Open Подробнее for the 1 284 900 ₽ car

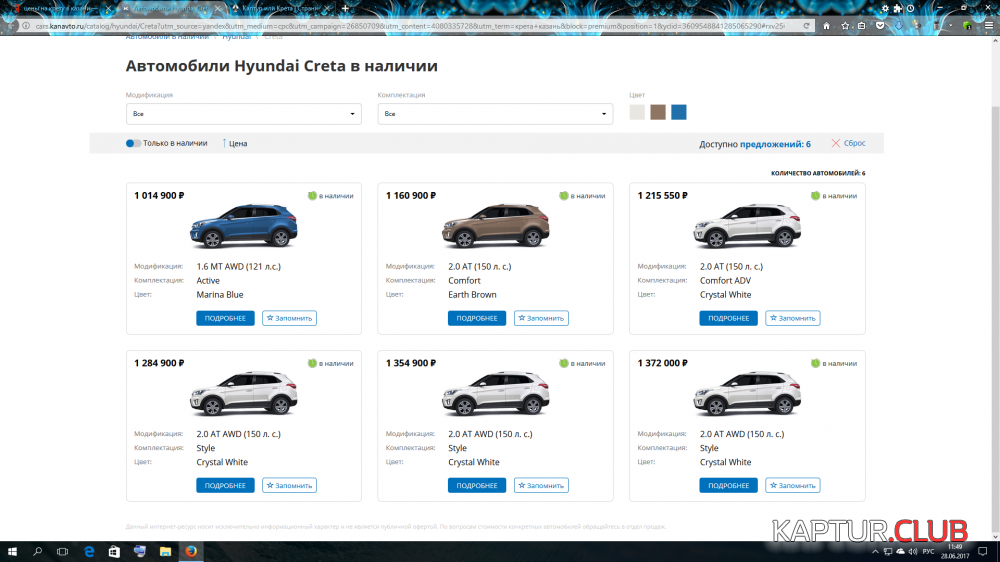coord(225,485)
